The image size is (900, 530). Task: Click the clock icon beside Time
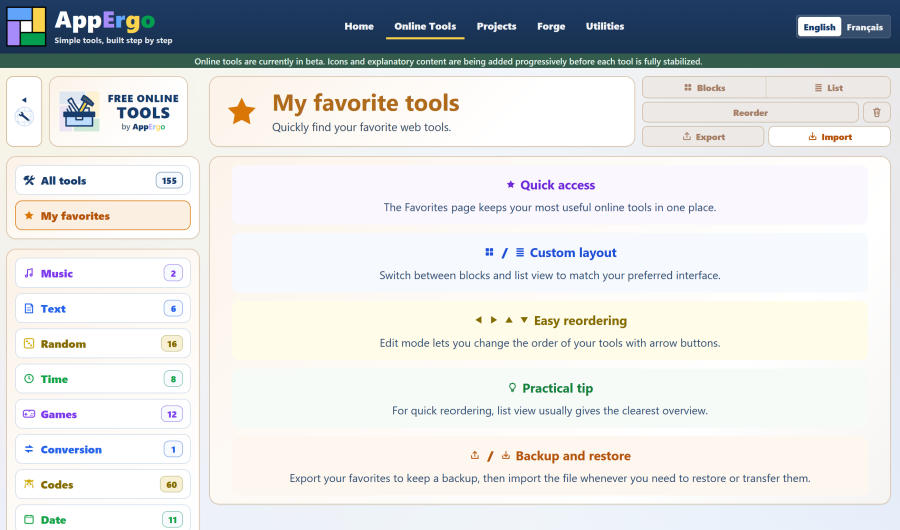point(29,379)
